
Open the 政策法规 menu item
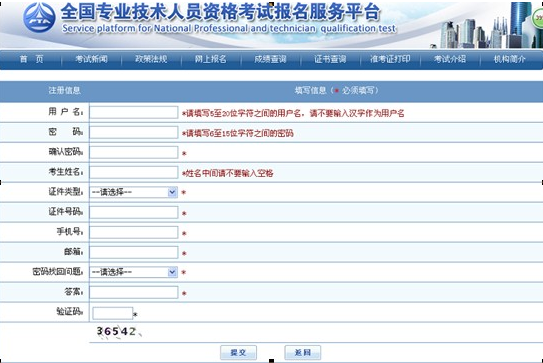(x=151, y=59)
